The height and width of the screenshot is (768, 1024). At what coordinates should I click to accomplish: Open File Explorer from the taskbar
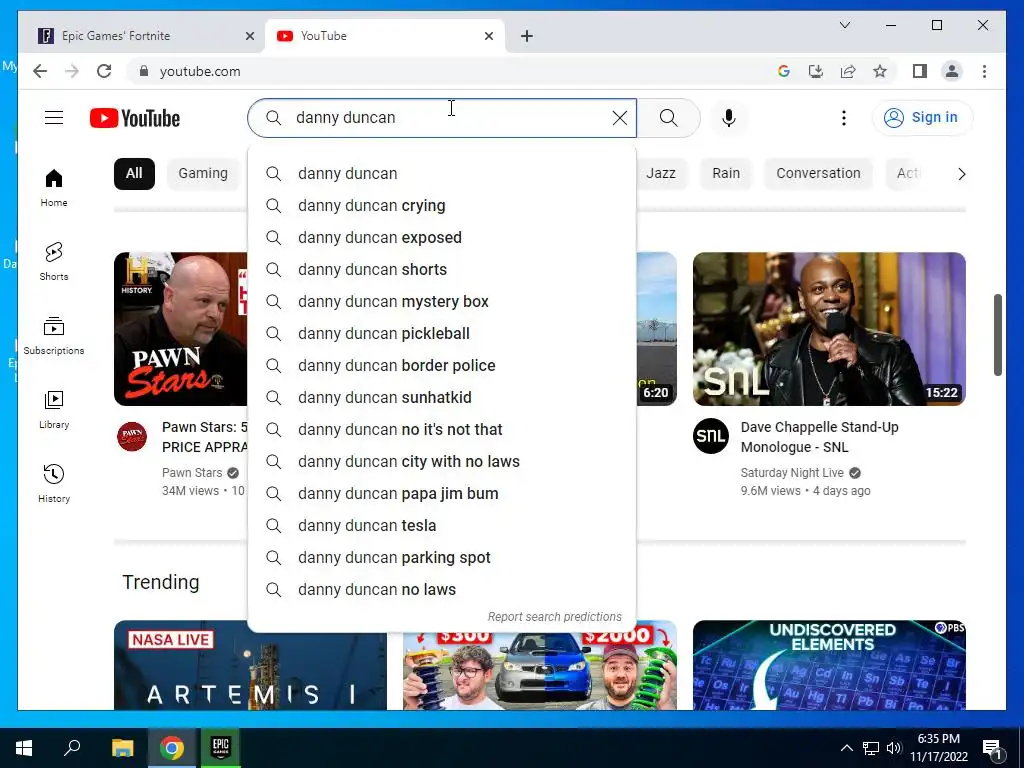[x=122, y=748]
